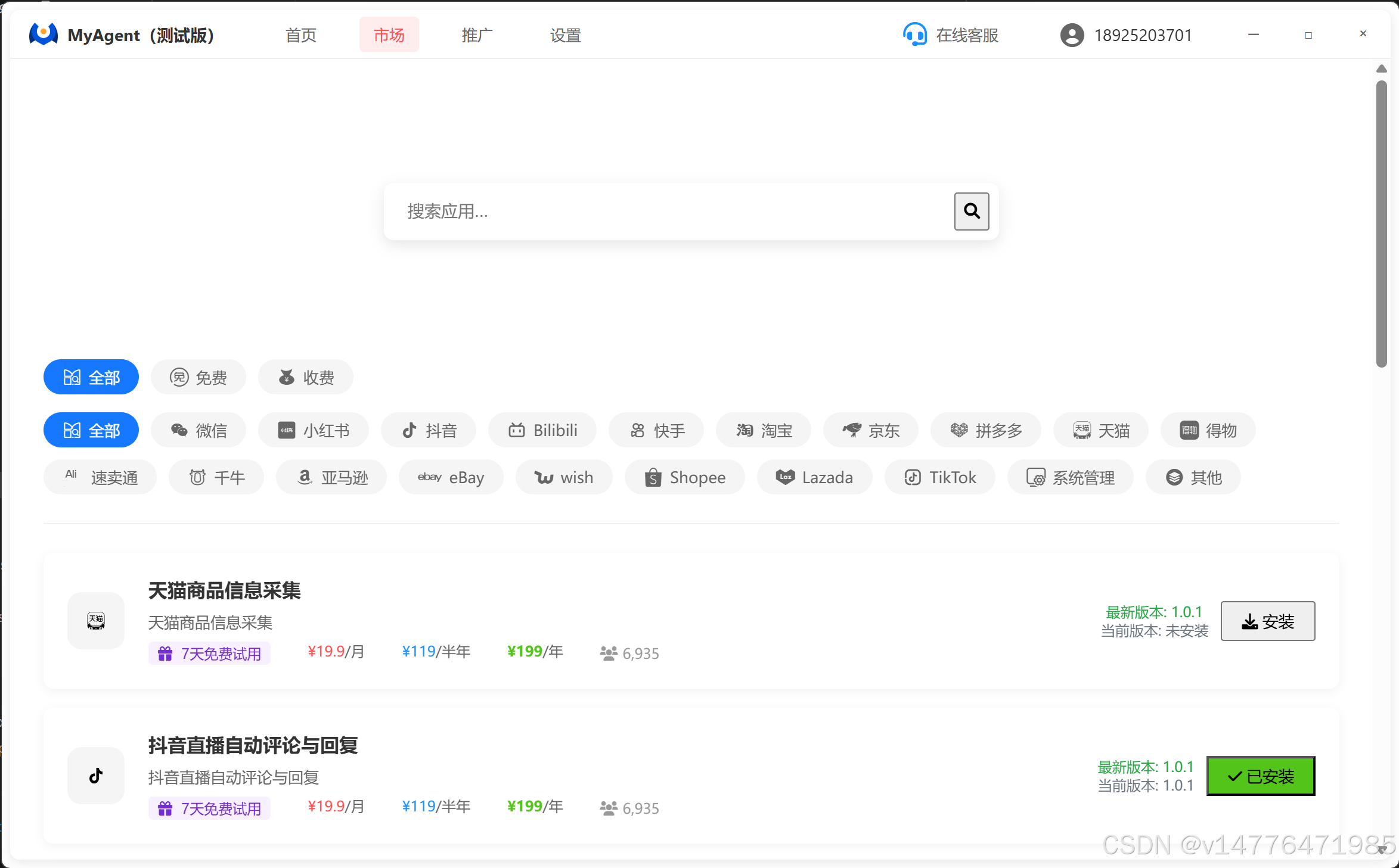Click the scrollbar up arrow
Image resolution: width=1399 pixels, height=868 pixels.
[1381, 69]
